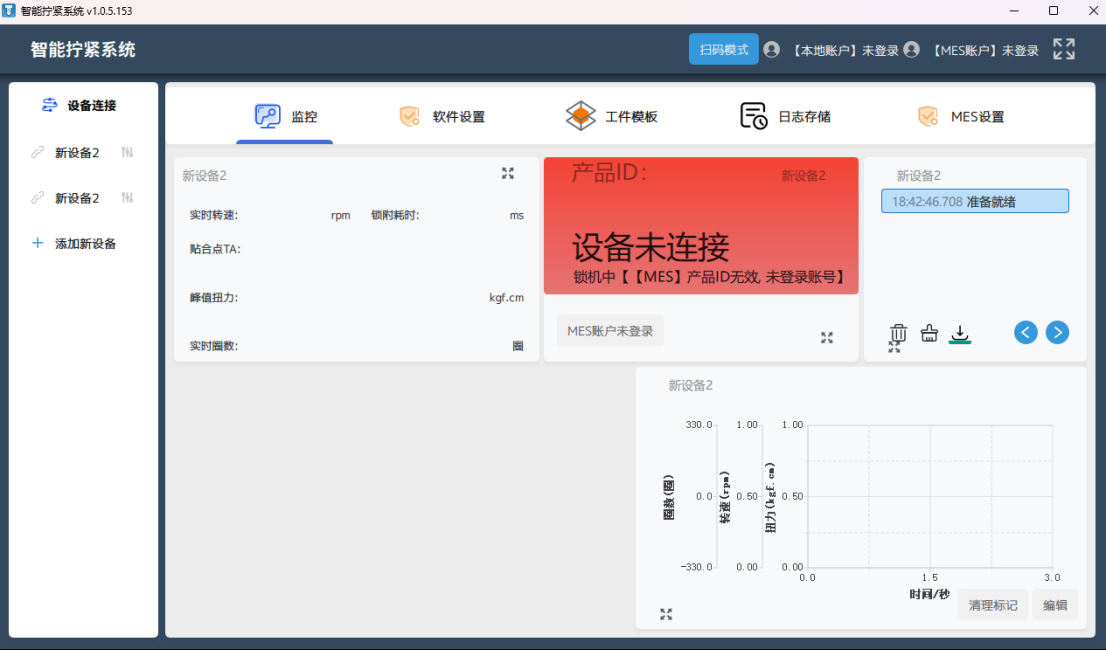This screenshot has height=650, width=1106.
Task: Expand the log panel below the trash icon
Action: pos(894,347)
